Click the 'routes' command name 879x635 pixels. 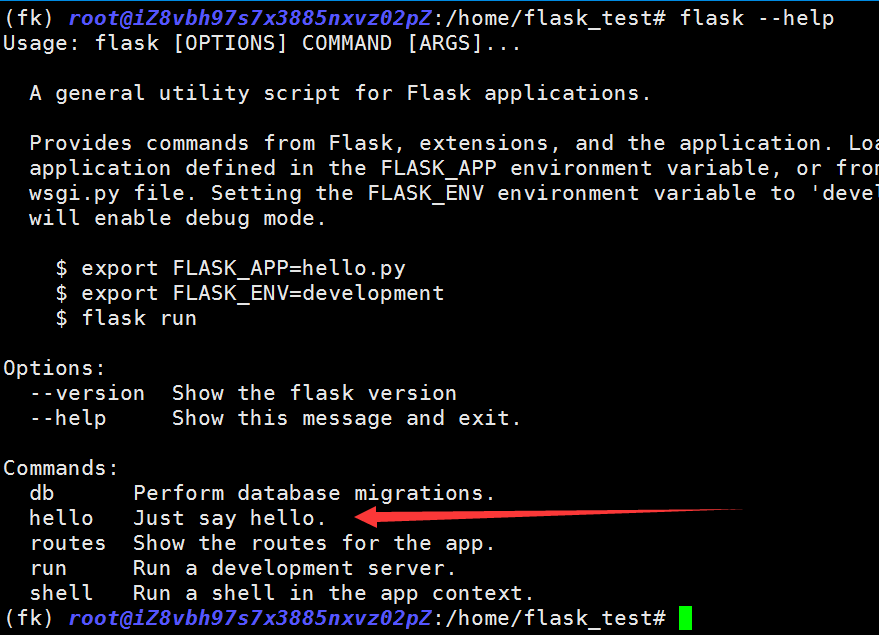68,543
